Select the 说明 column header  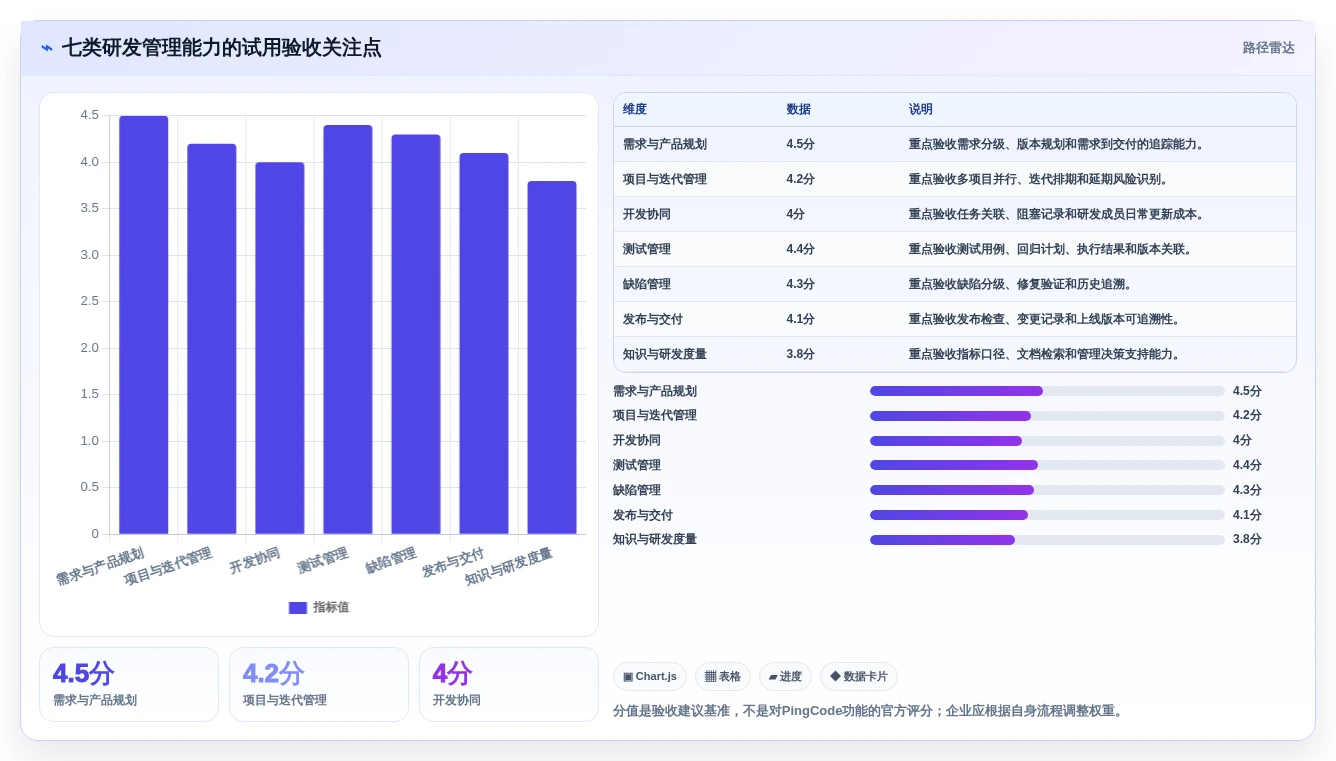click(x=921, y=110)
